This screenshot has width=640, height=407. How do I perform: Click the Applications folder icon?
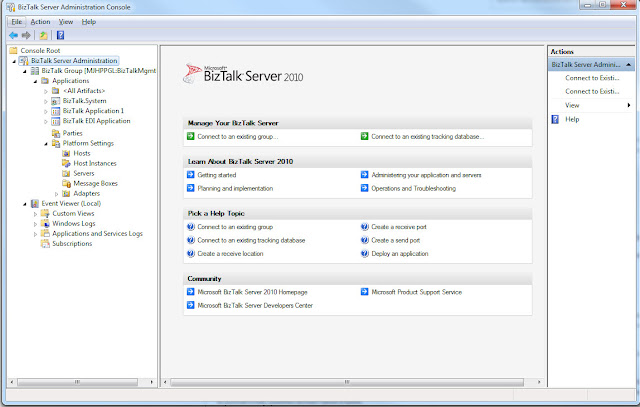pyautogui.click(x=45, y=81)
